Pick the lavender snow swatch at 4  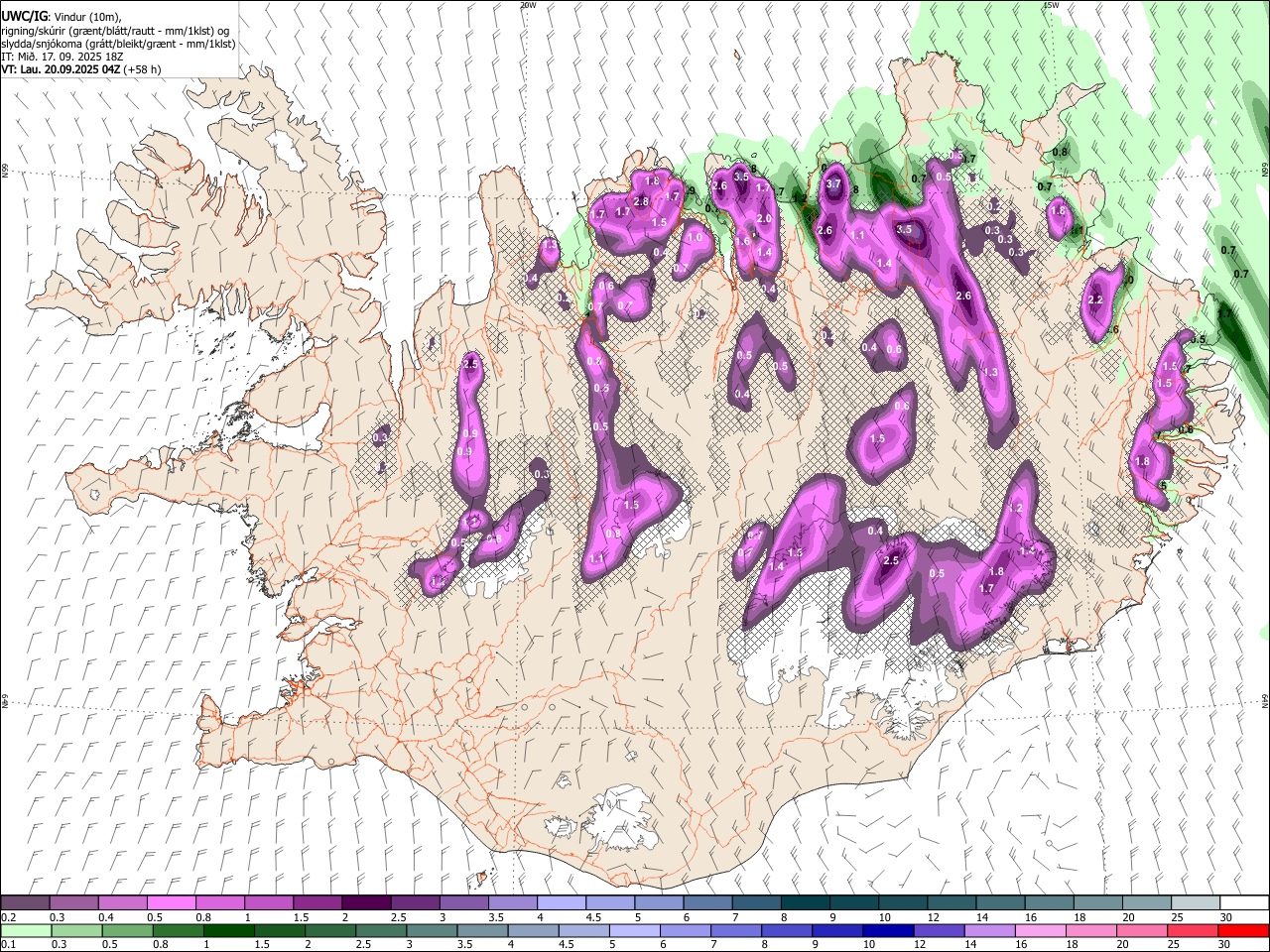coord(561,902)
